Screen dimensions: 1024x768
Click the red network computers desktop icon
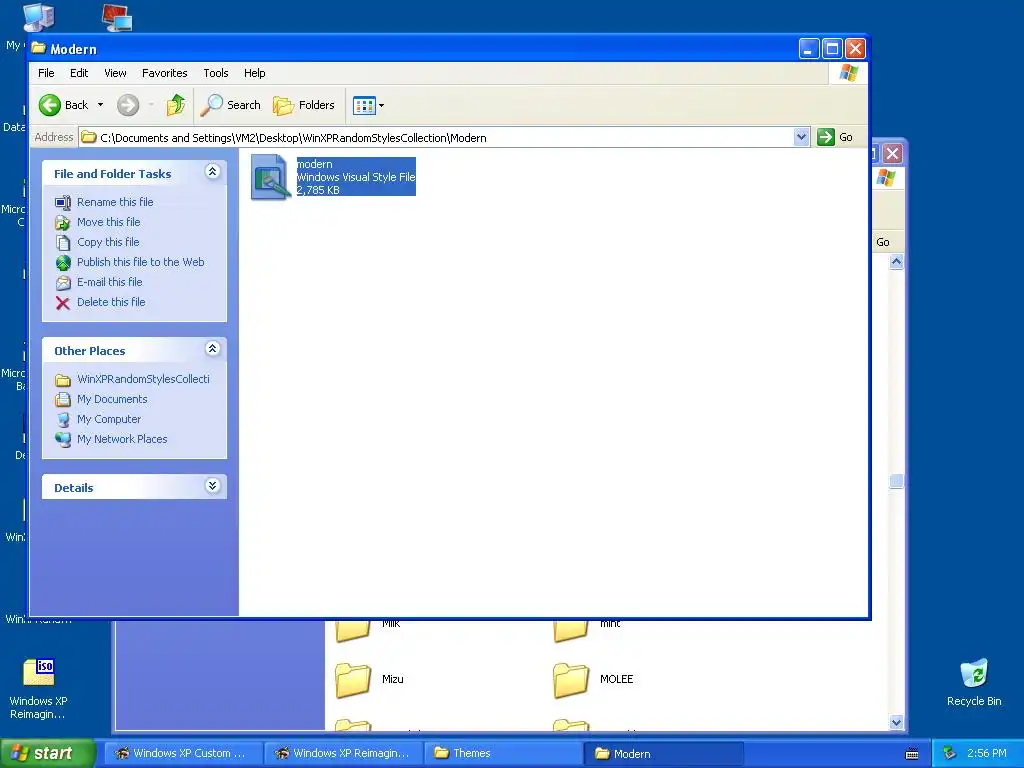[118, 18]
